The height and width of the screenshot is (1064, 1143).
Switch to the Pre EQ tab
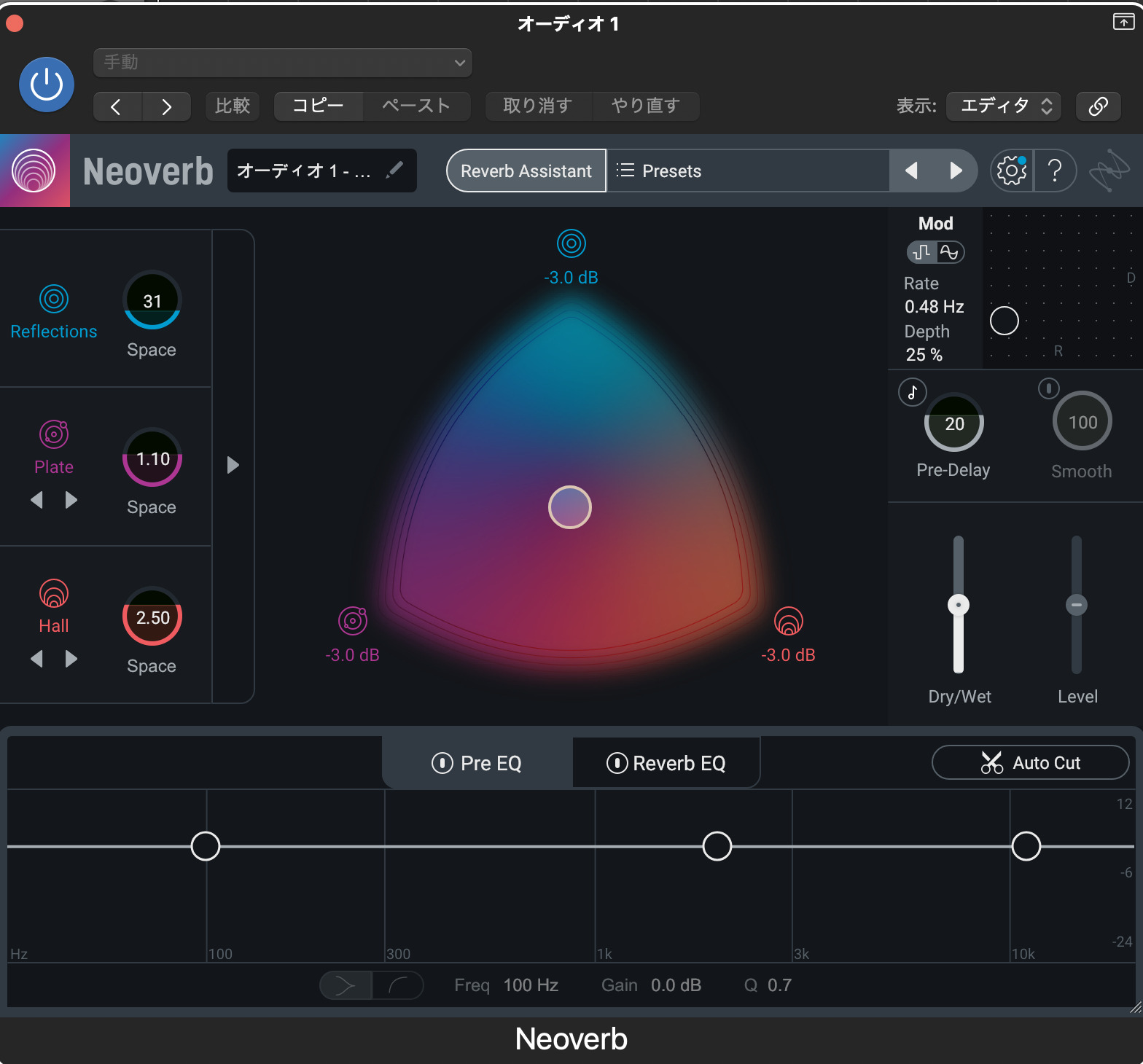pyautogui.click(x=477, y=763)
